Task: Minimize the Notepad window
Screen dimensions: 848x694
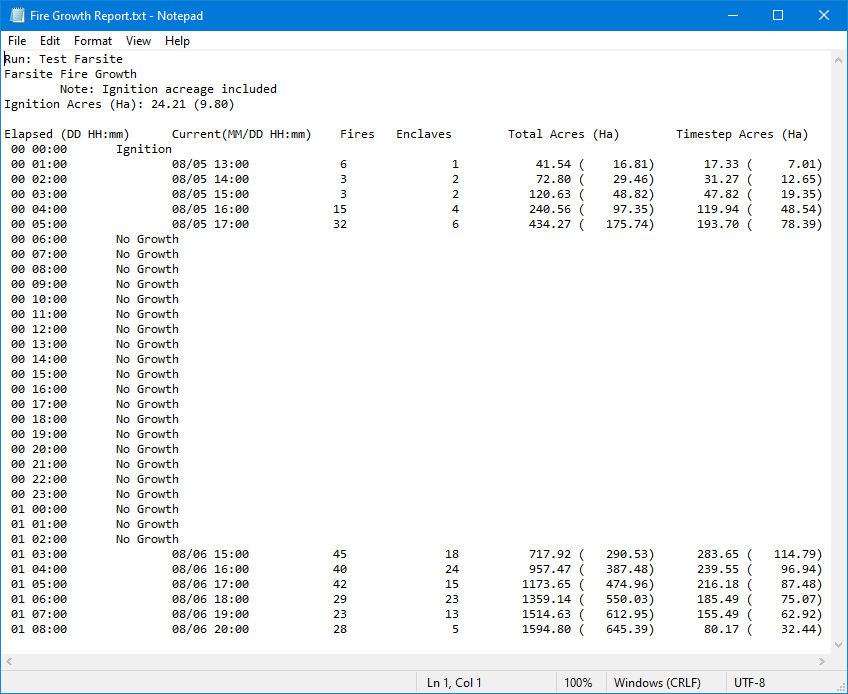Action: [733, 15]
